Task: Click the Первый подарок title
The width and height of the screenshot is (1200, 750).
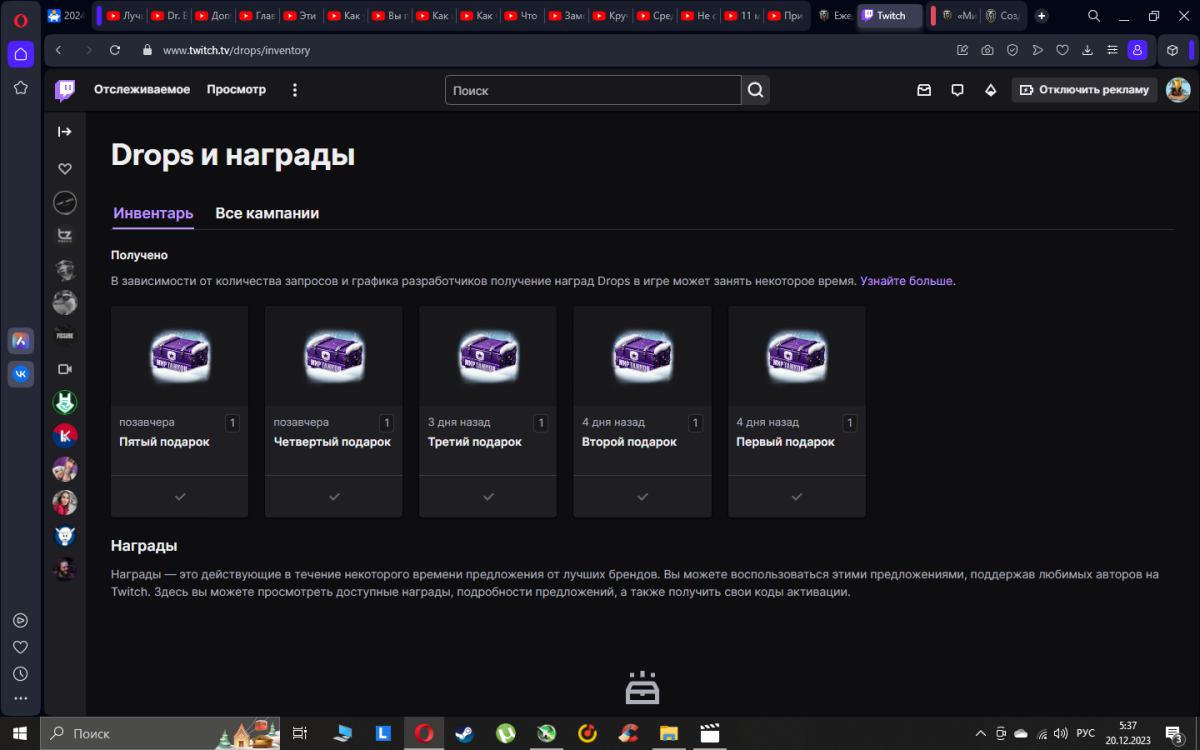Action: [785, 442]
